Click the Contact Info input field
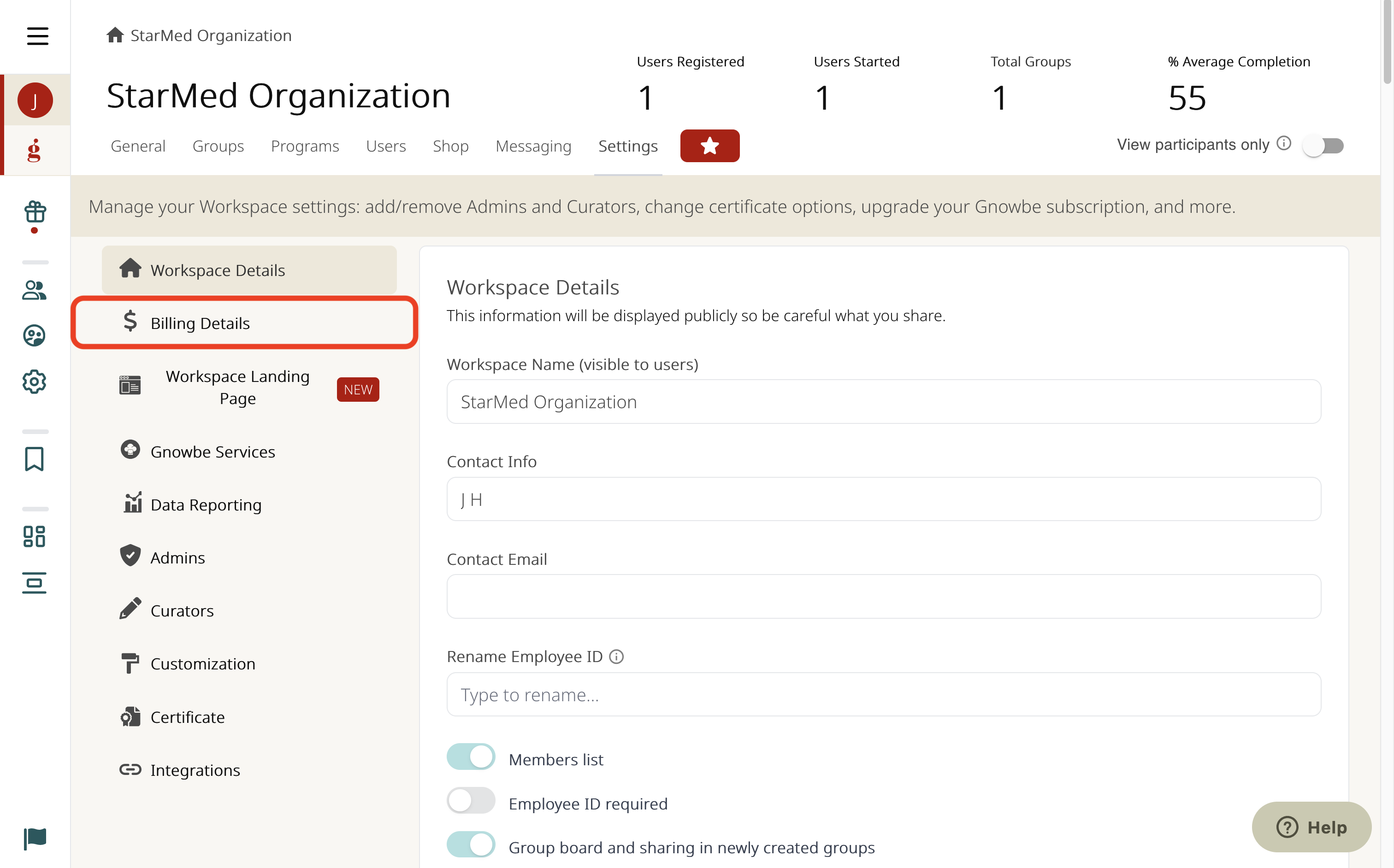 [x=883, y=499]
